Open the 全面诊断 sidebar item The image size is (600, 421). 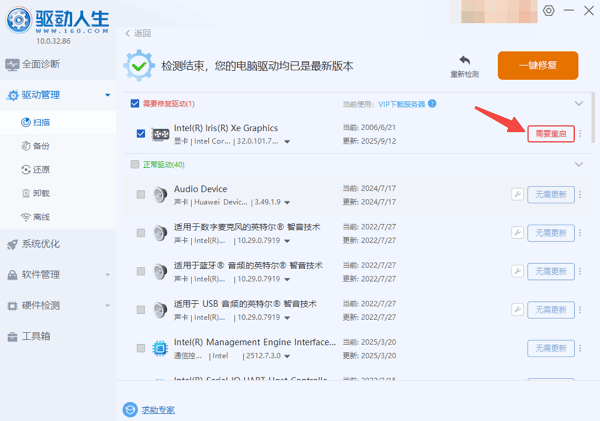[x=40, y=64]
